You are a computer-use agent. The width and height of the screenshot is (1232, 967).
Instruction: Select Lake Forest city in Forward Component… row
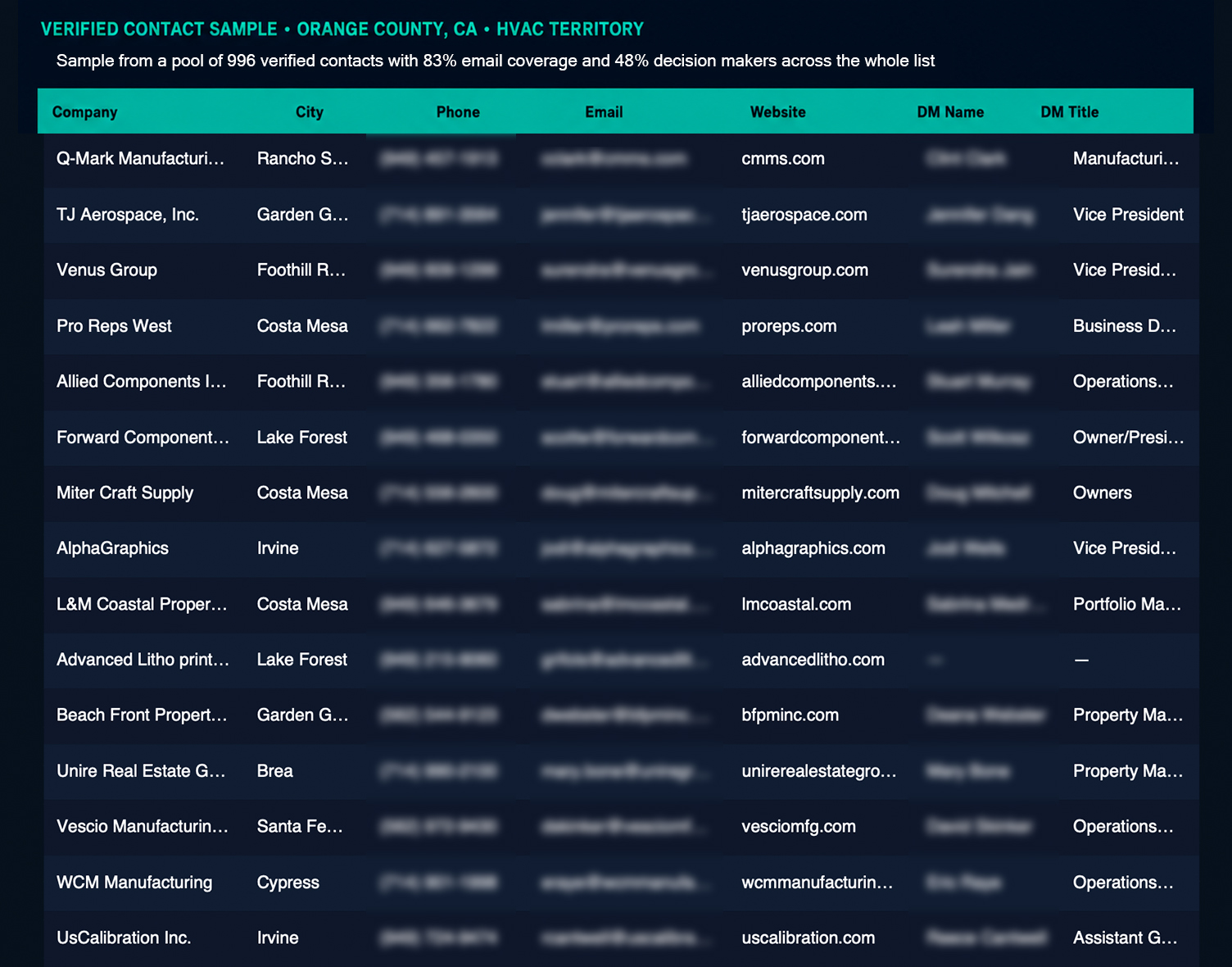point(302,438)
